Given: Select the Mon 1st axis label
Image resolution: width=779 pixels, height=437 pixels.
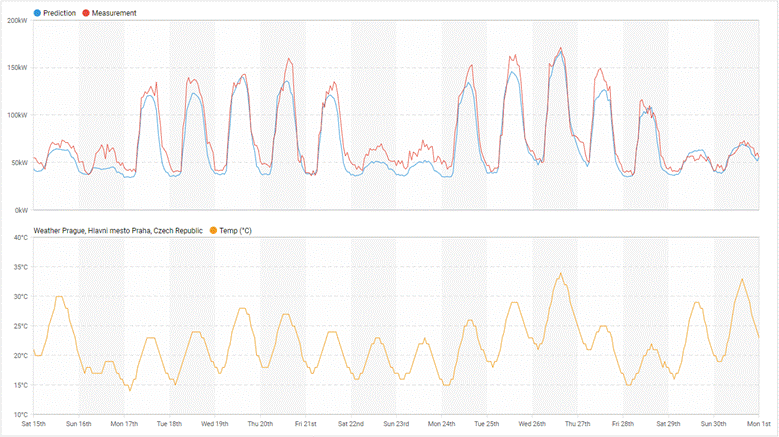Looking at the screenshot, I should (x=759, y=424).
